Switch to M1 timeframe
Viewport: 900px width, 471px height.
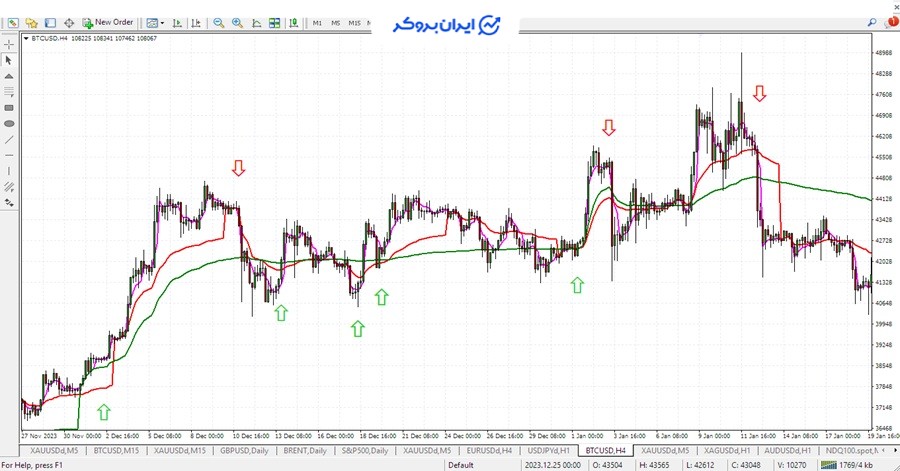(317, 22)
